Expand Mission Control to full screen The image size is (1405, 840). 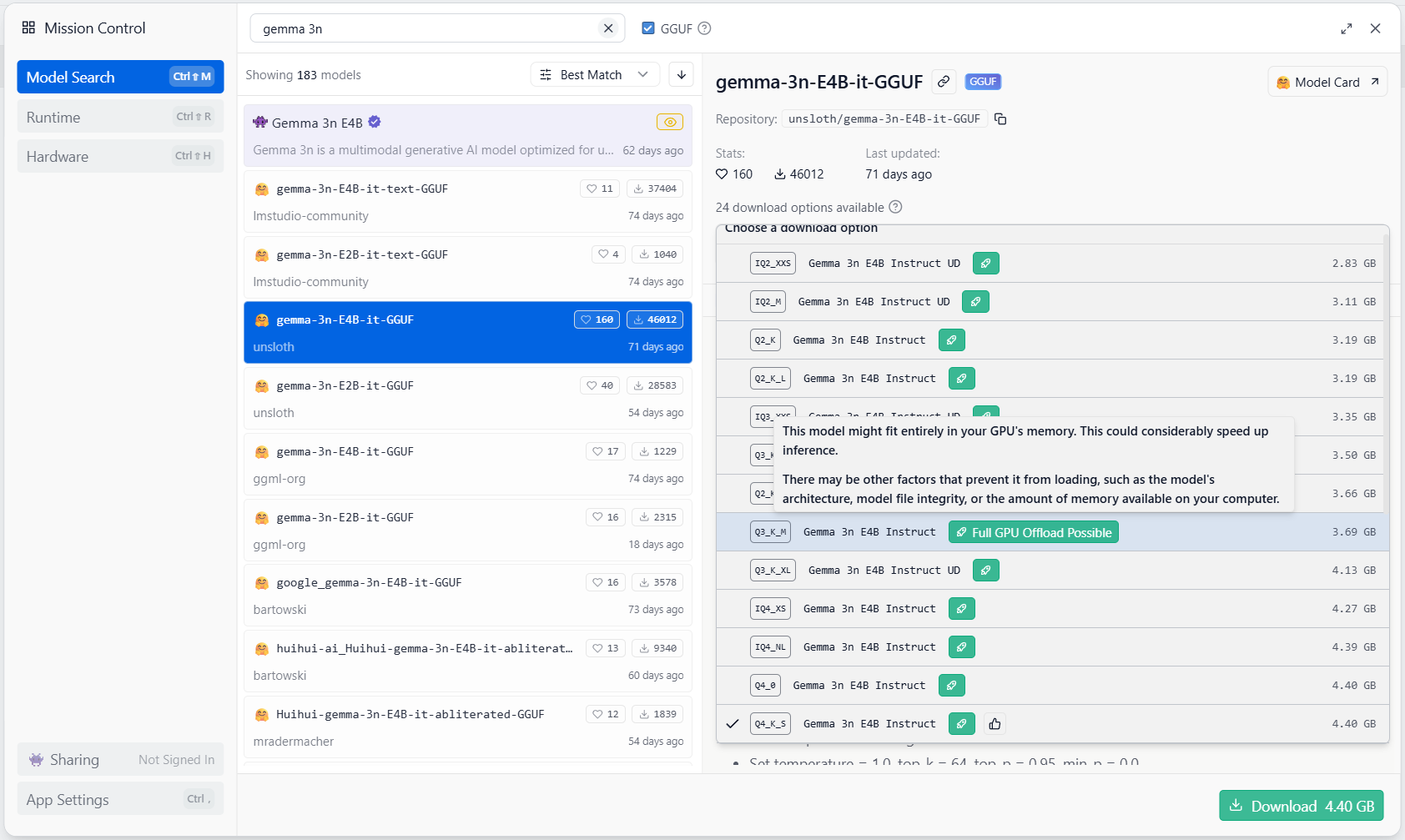pyautogui.click(x=1347, y=28)
